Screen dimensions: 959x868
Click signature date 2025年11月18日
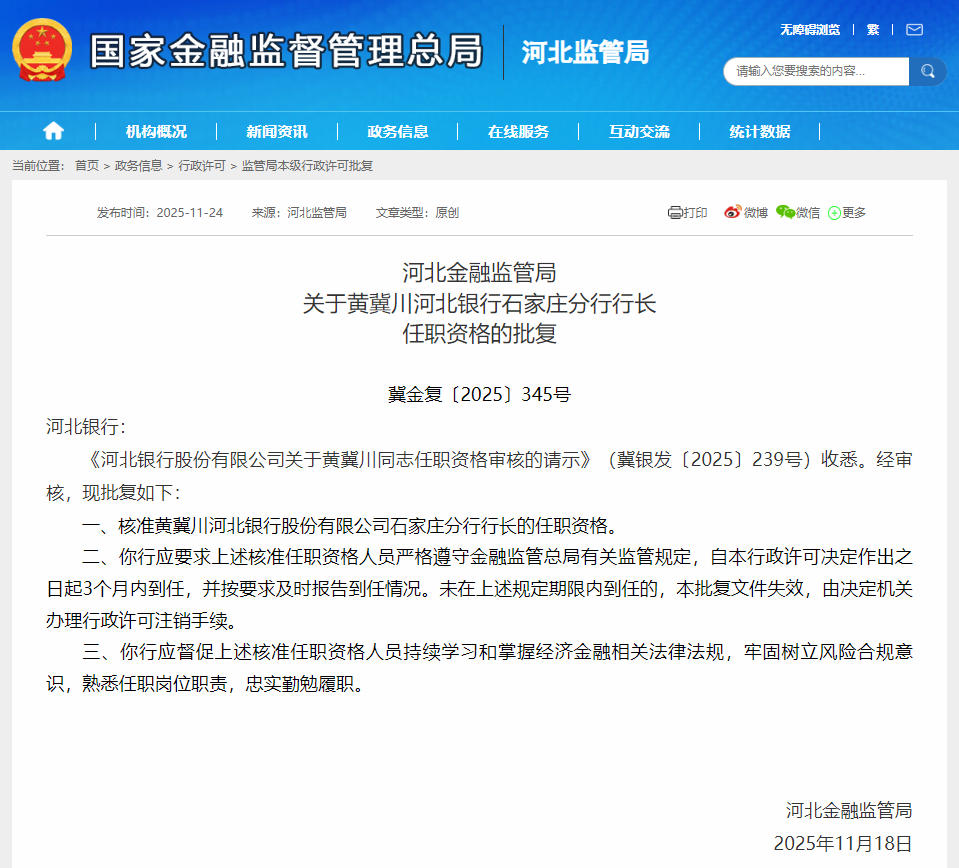[843, 843]
